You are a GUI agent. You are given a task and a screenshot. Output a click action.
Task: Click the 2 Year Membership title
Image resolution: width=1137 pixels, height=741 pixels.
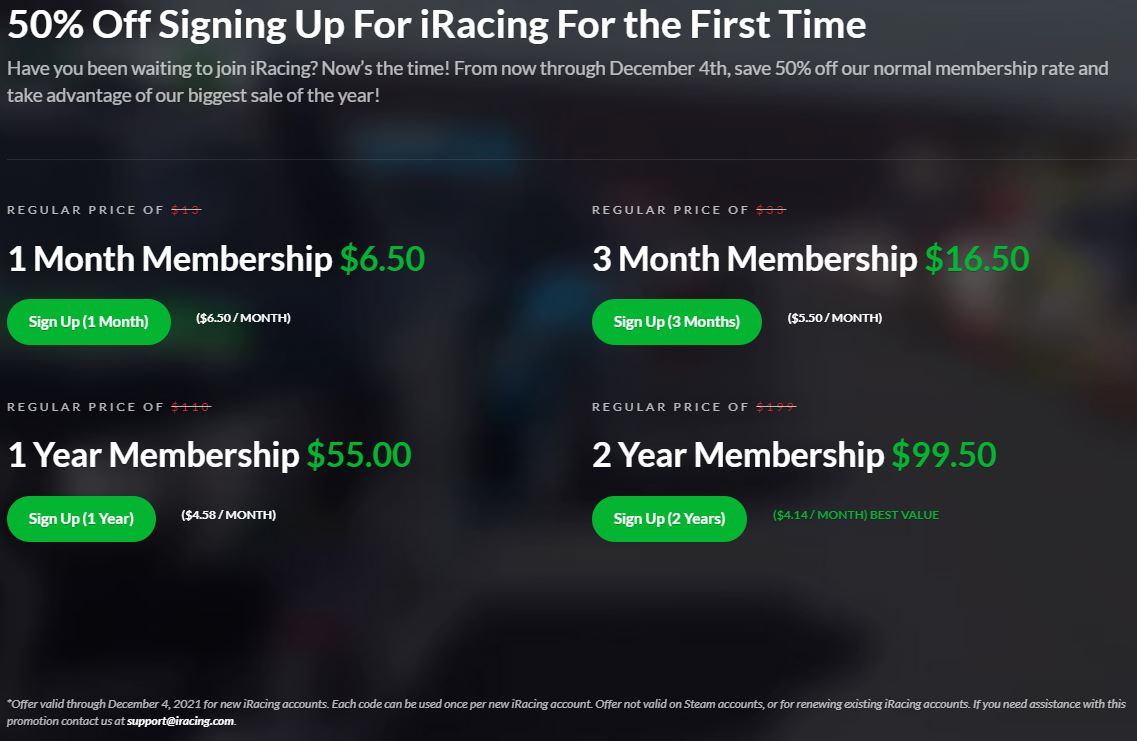coord(738,456)
